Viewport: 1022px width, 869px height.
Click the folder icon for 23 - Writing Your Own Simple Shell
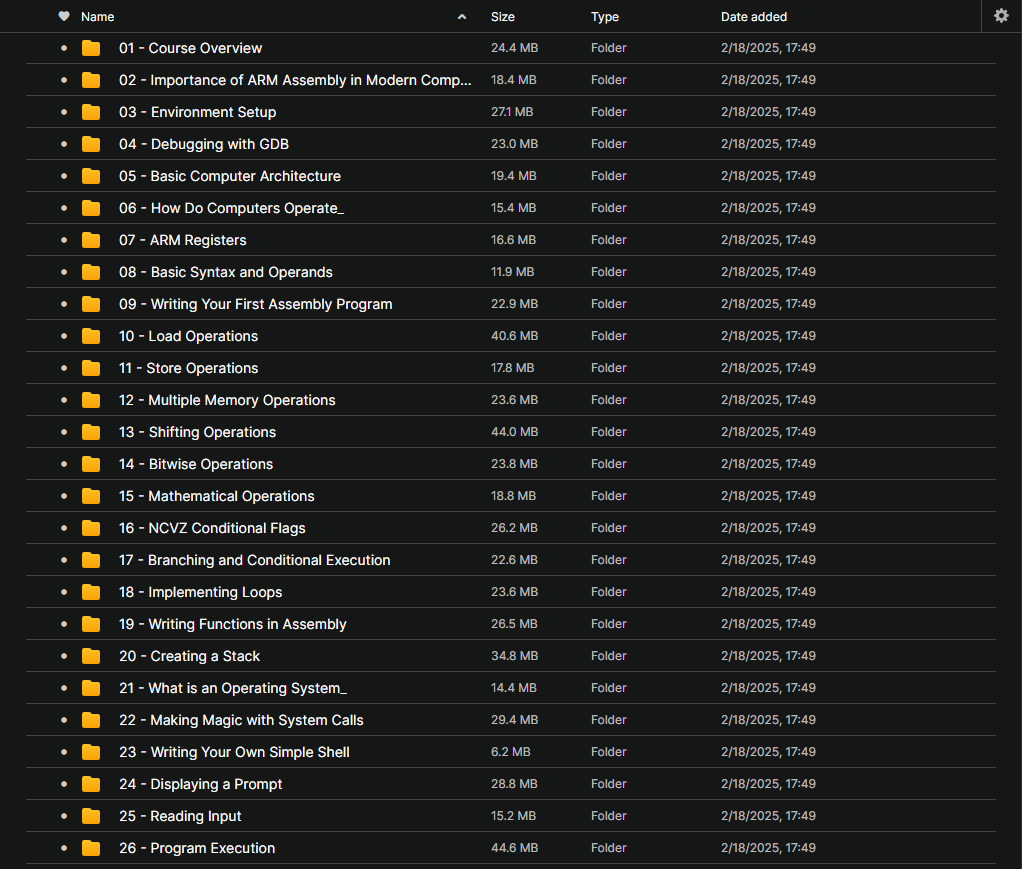(91, 752)
